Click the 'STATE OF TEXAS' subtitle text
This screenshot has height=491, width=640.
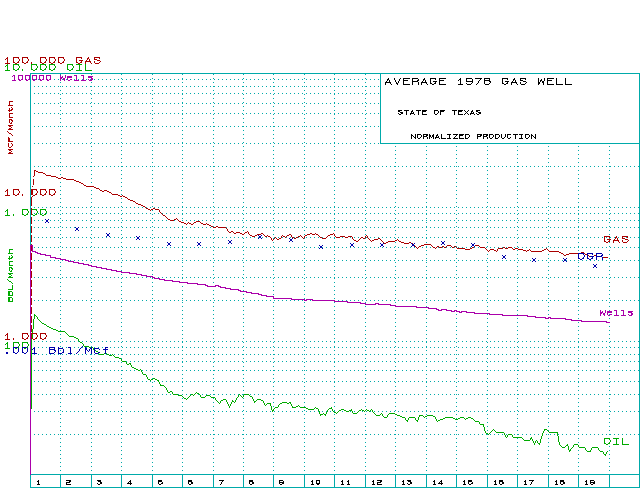[x=438, y=112]
